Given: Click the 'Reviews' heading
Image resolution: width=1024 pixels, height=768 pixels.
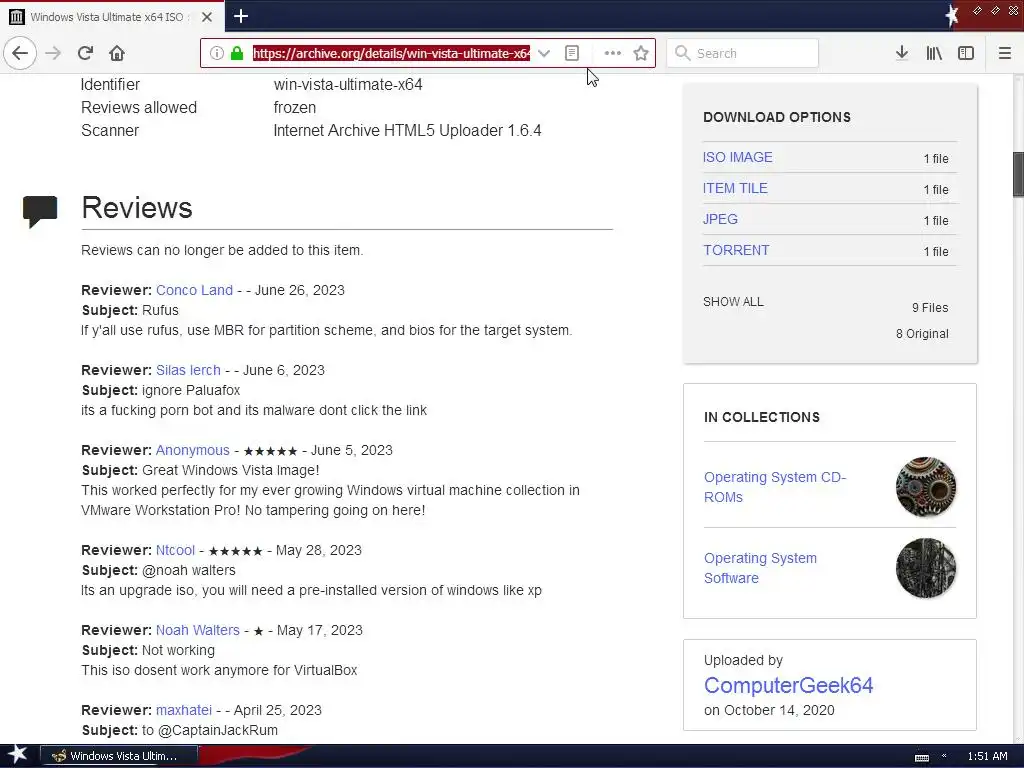Looking at the screenshot, I should [136, 208].
